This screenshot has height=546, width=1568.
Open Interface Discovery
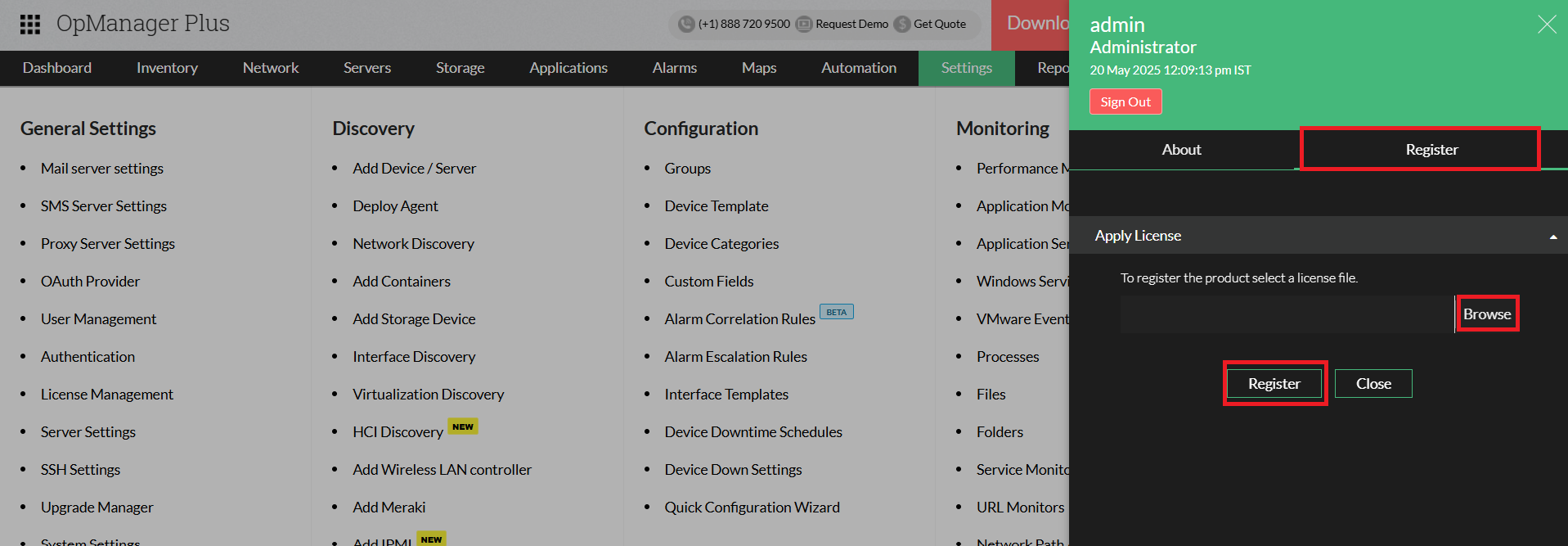pyautogui.click(x=414, y=357)
